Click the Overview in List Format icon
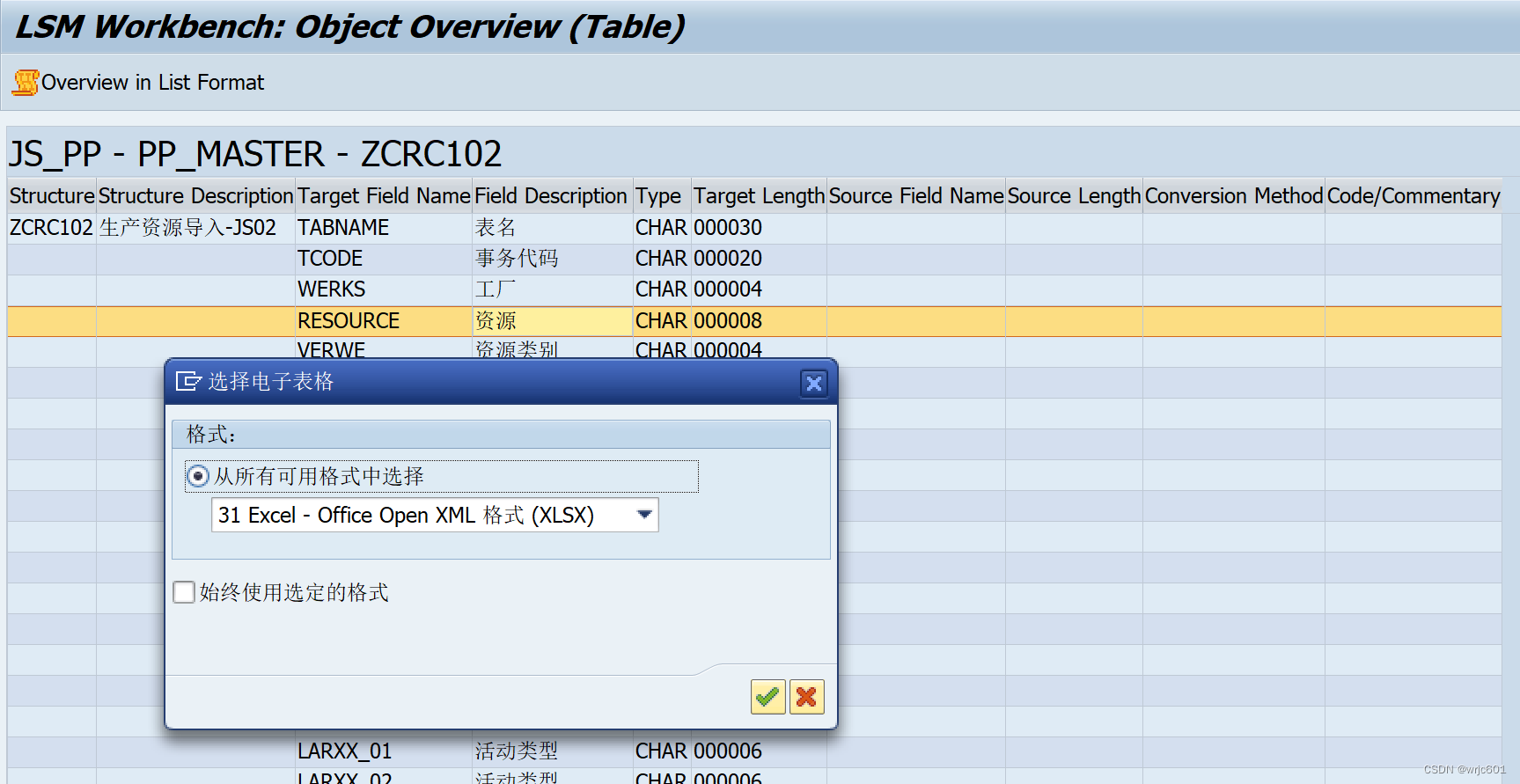The image size is (1520, 784). click(26, 83)
